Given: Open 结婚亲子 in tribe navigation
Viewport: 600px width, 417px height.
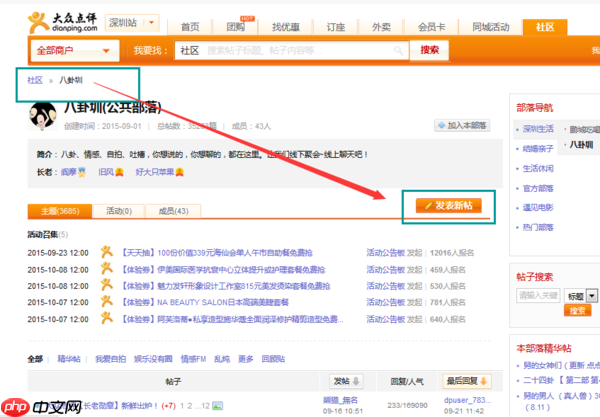Looking at the screenshot, I should pyautogui.click(x=538, y=149).
